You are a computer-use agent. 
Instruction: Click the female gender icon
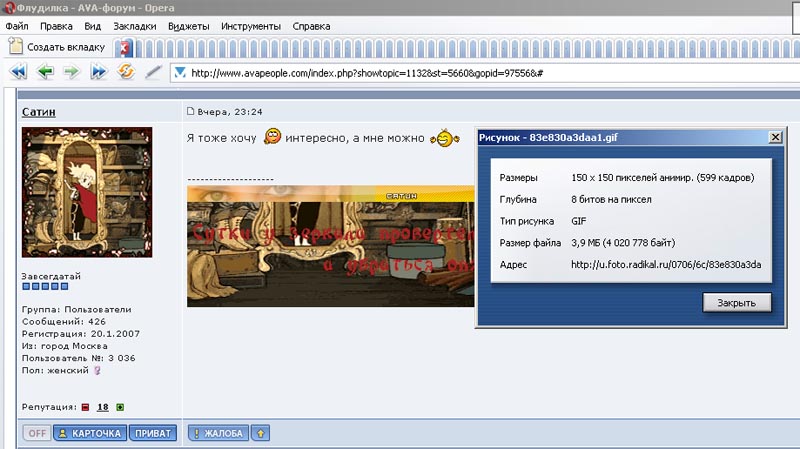tap(97, 370)
